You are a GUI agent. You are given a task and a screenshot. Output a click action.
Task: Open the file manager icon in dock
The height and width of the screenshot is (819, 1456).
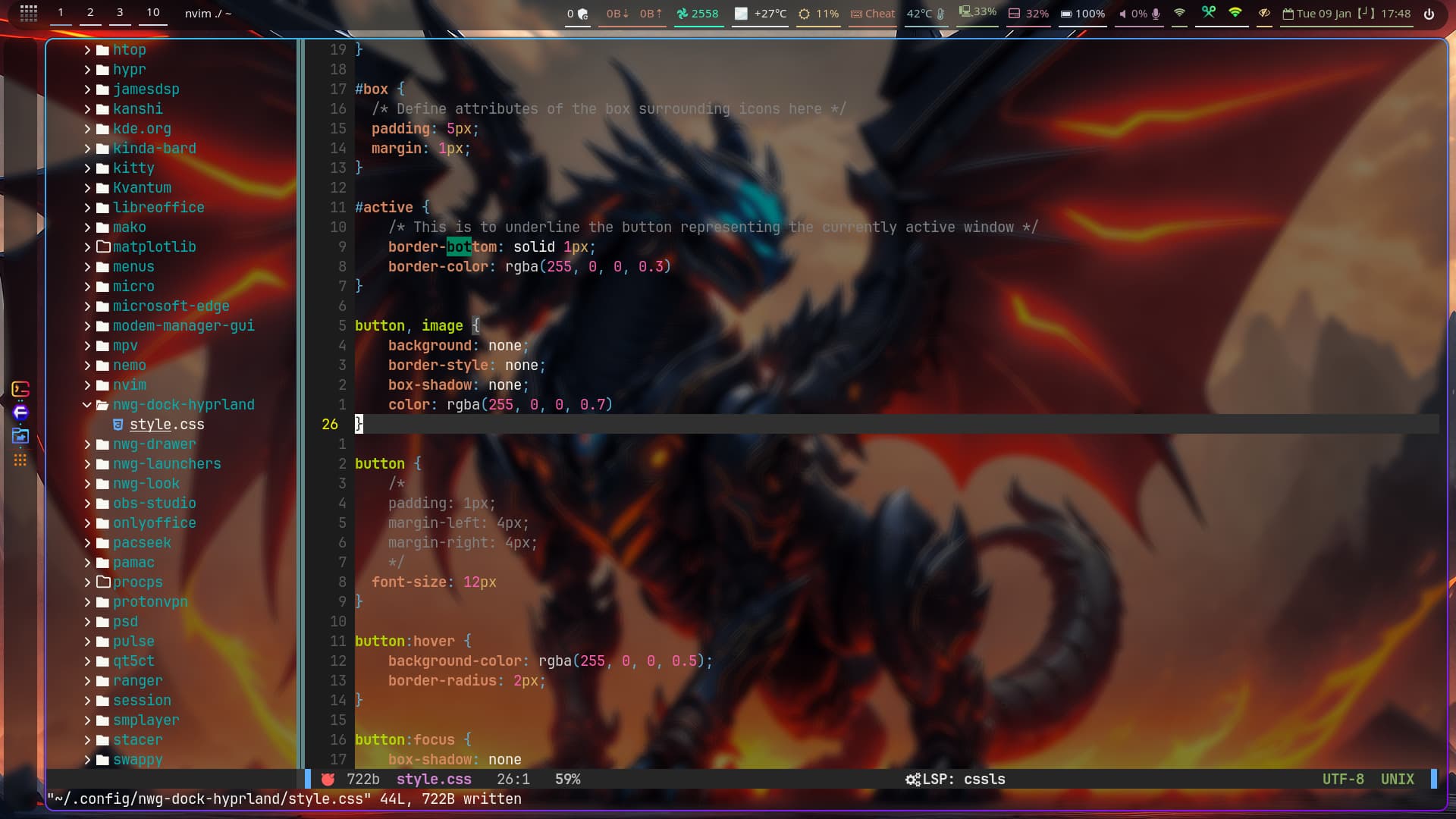coord(20,436)
